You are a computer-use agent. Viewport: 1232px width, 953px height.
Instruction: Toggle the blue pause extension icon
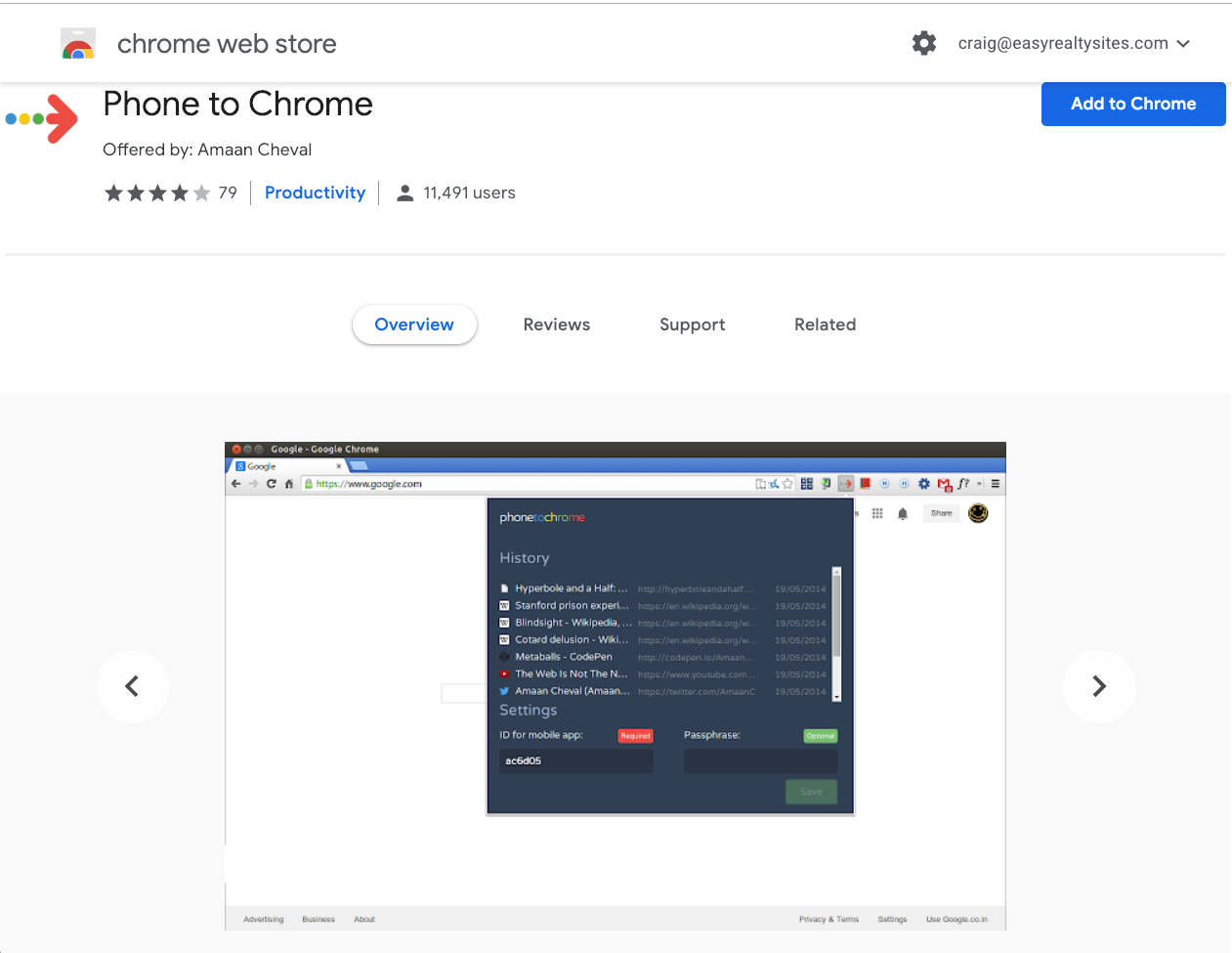885,483
